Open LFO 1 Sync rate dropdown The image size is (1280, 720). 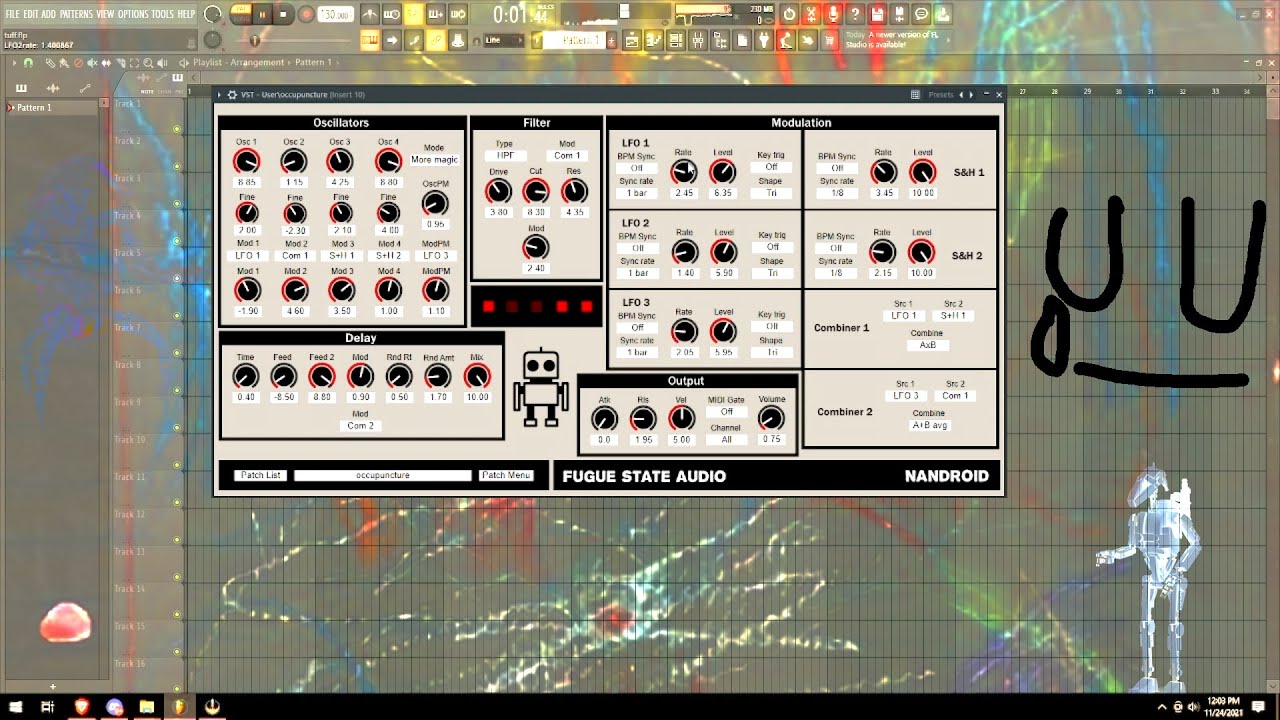click(637, 193)
